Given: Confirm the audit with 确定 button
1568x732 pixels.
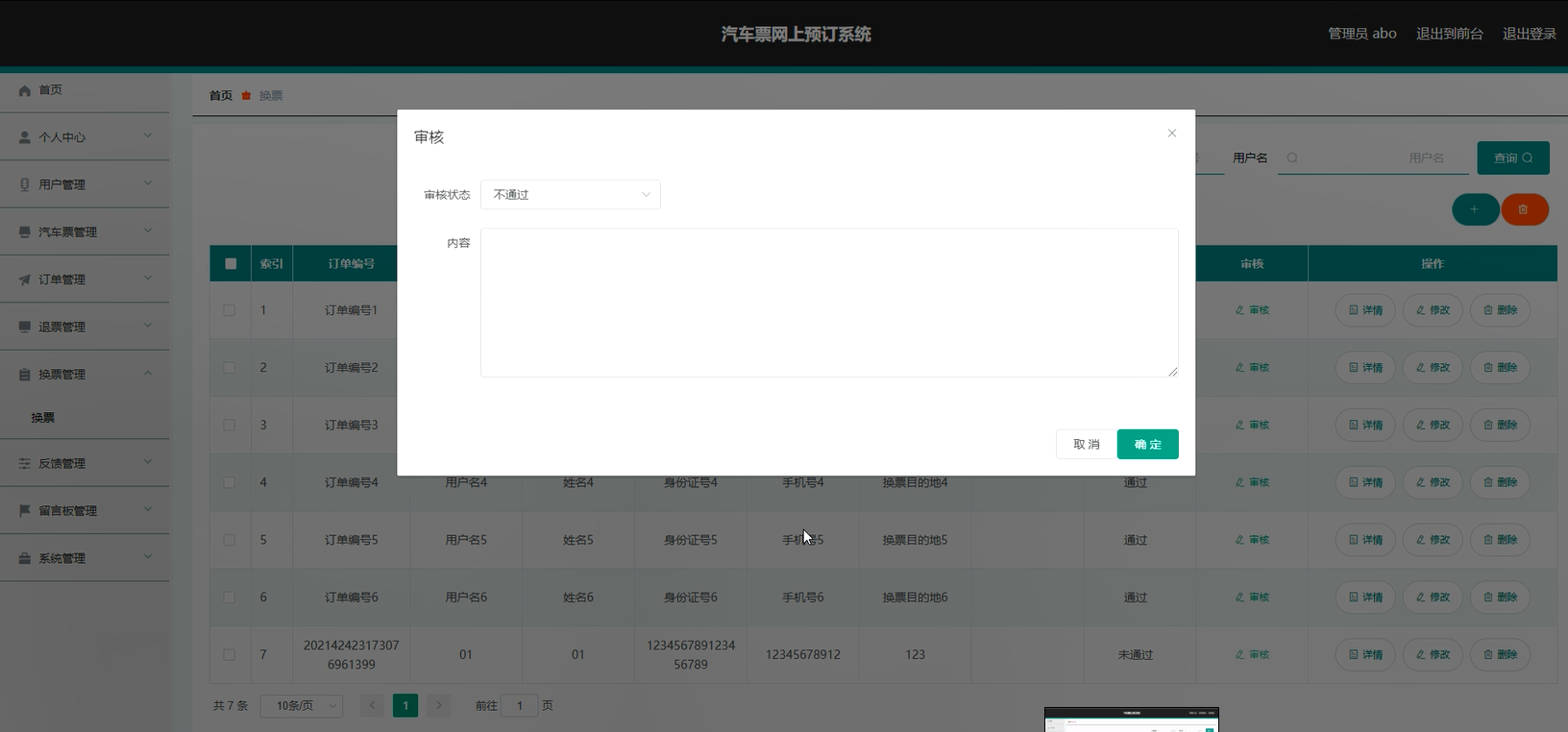Looking at the screenshot, I should 1148,444.
